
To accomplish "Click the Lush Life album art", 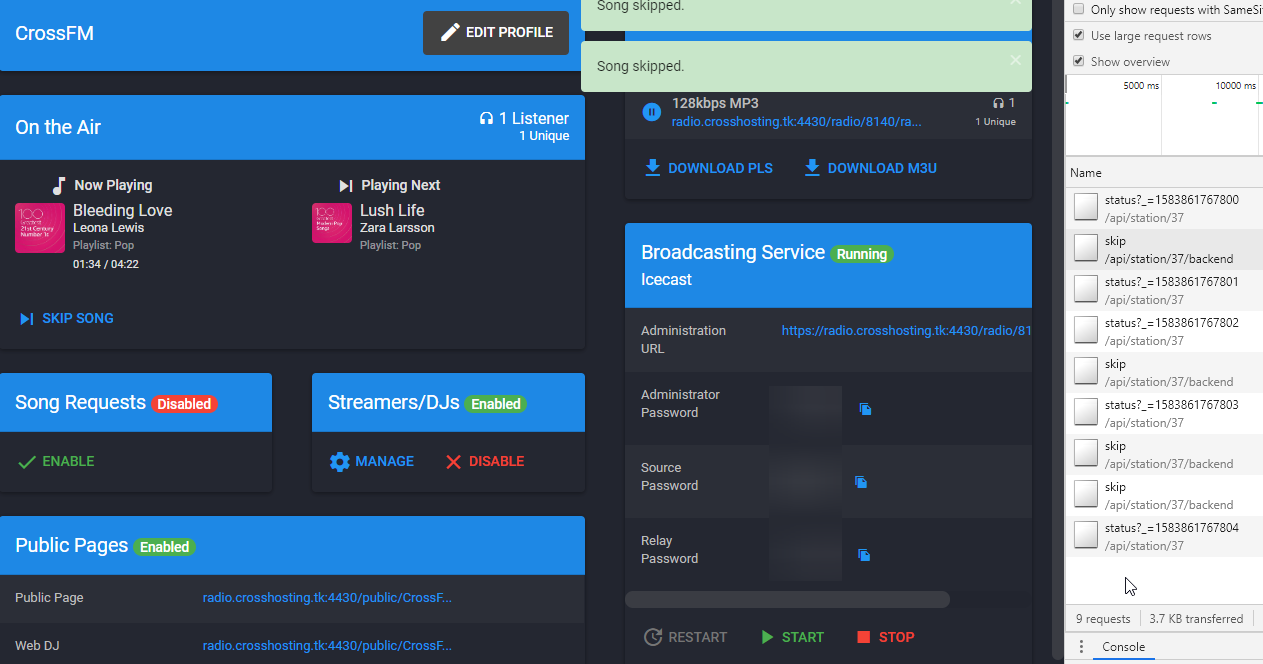I will pos(332,223).
